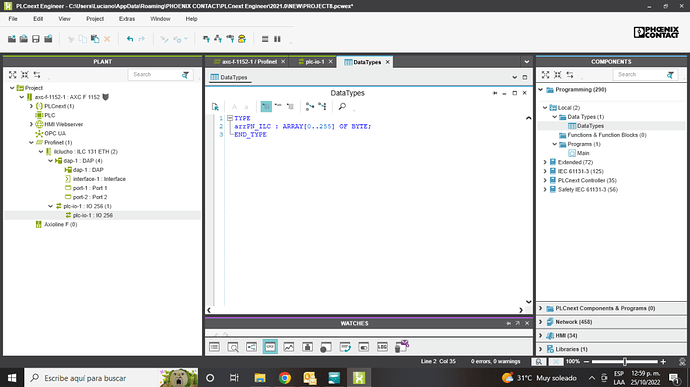Click the zoom-out minus button in status bar
This screenshot has width=690, height=387.
tap(586, 362)
